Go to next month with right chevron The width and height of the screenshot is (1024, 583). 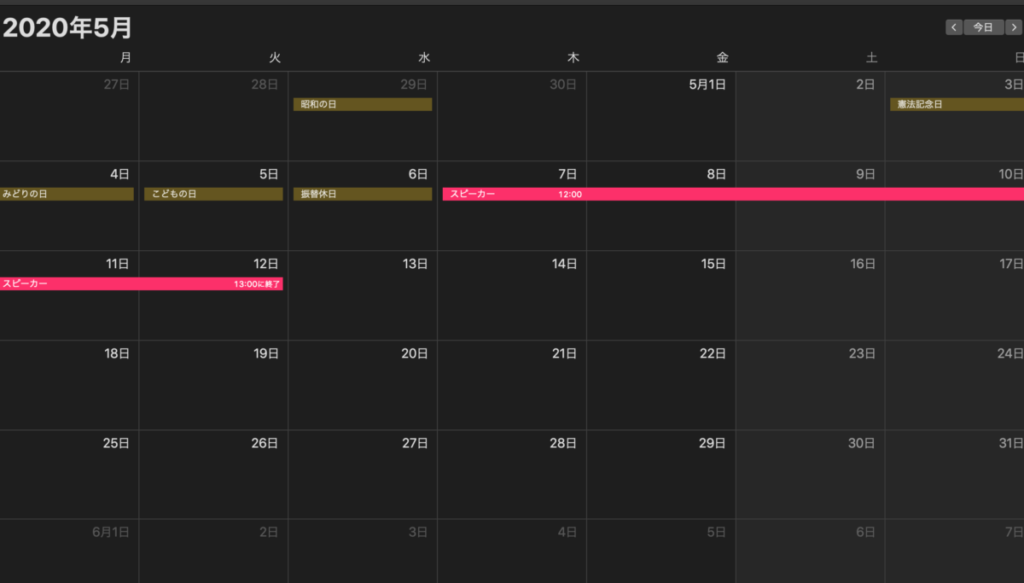1013,27
